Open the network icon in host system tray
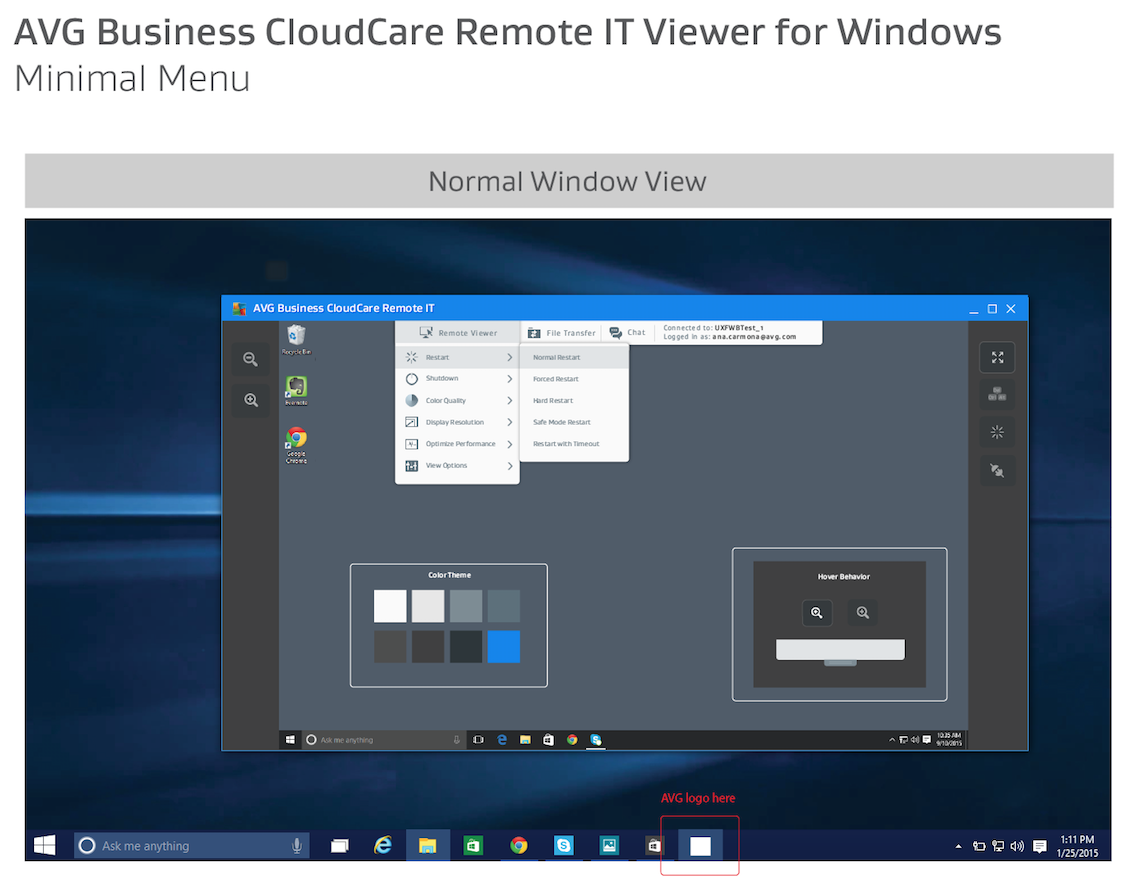Screen dimensions: 1140x894 click(x=998, y=846)
